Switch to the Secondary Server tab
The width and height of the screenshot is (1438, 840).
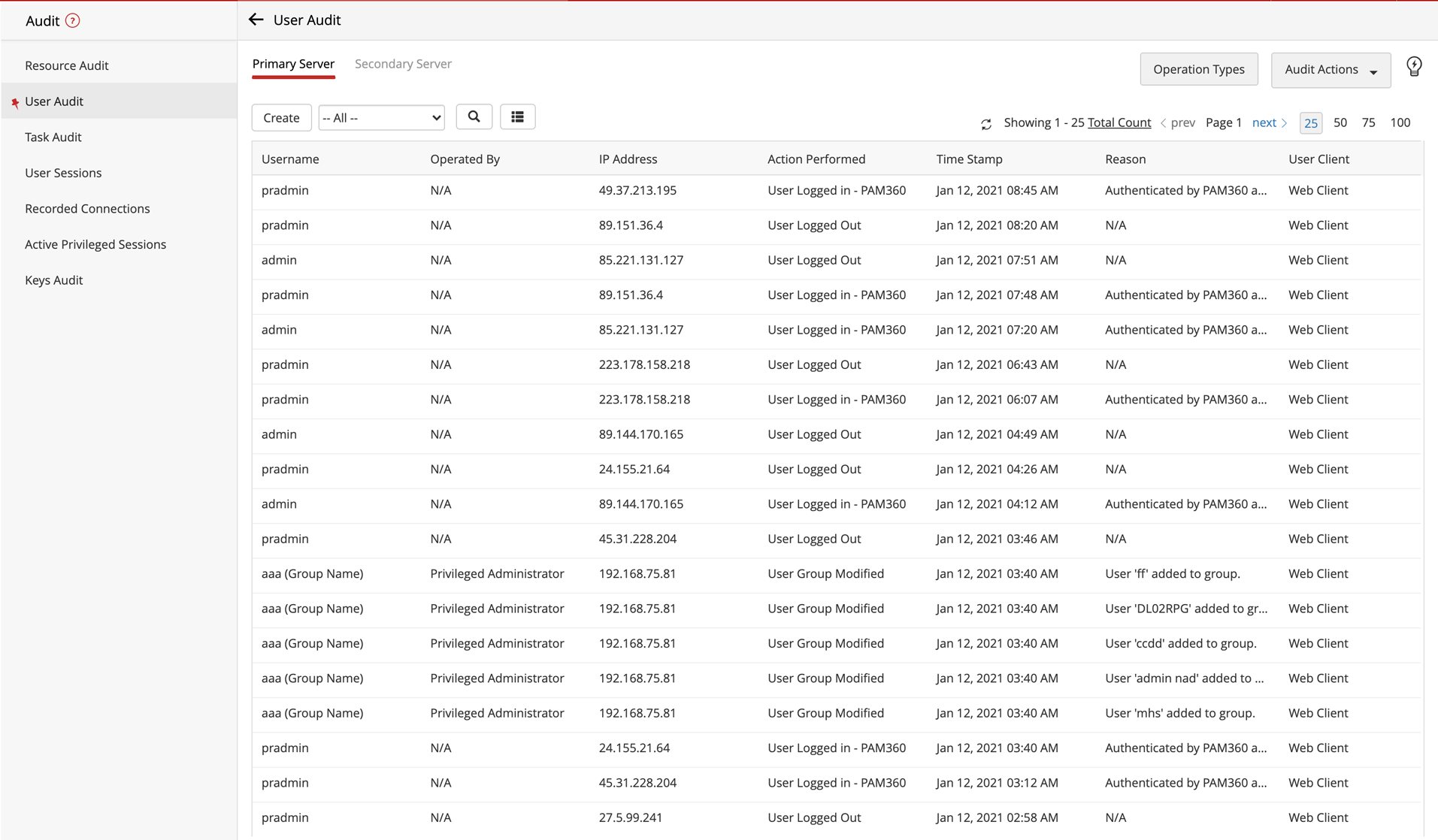click(403, 64)
